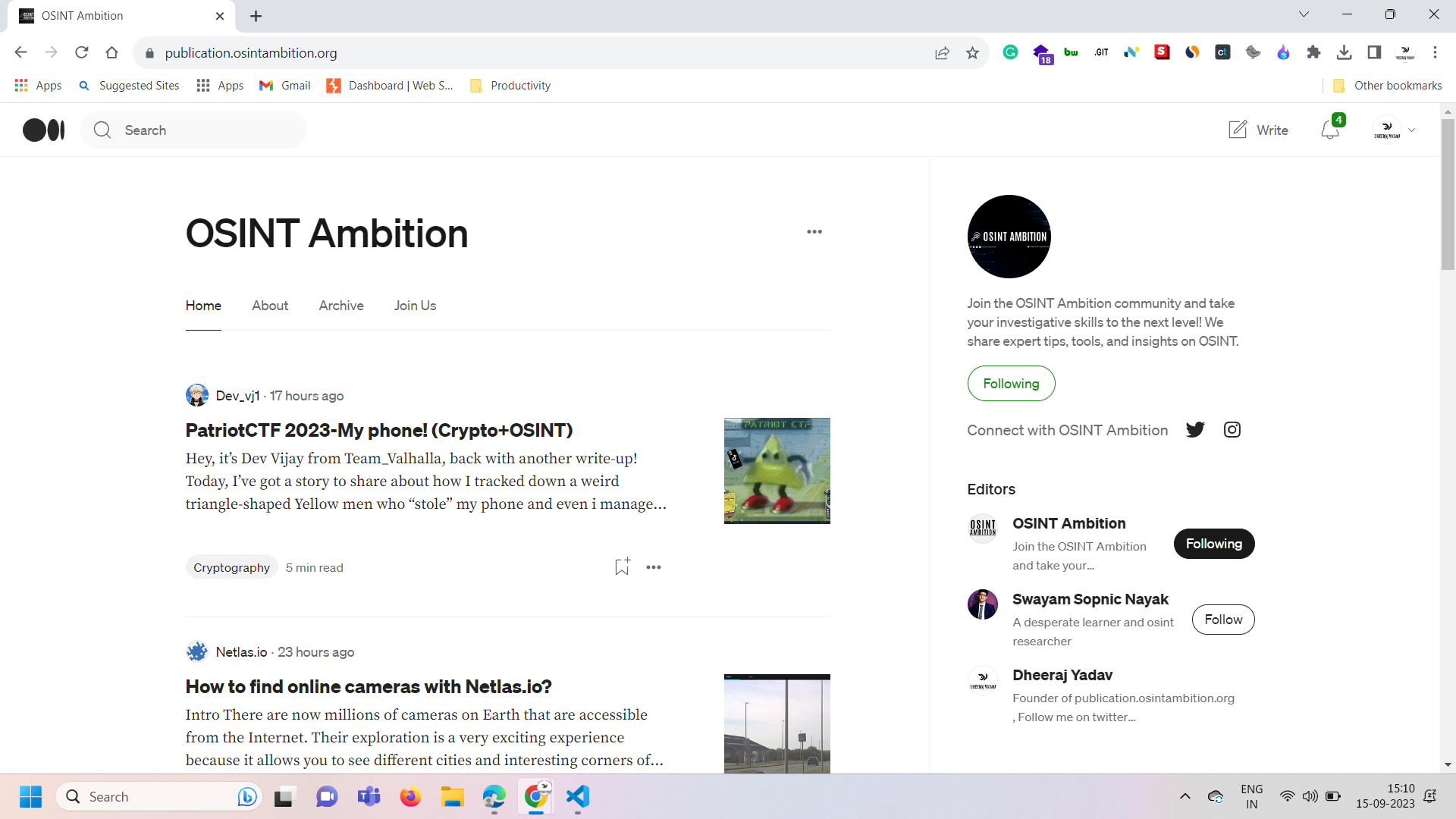This screenshot has width=1456, height=819.
Task: Open Dashboard | Web S... bookmark
Action: pos(390,86)
